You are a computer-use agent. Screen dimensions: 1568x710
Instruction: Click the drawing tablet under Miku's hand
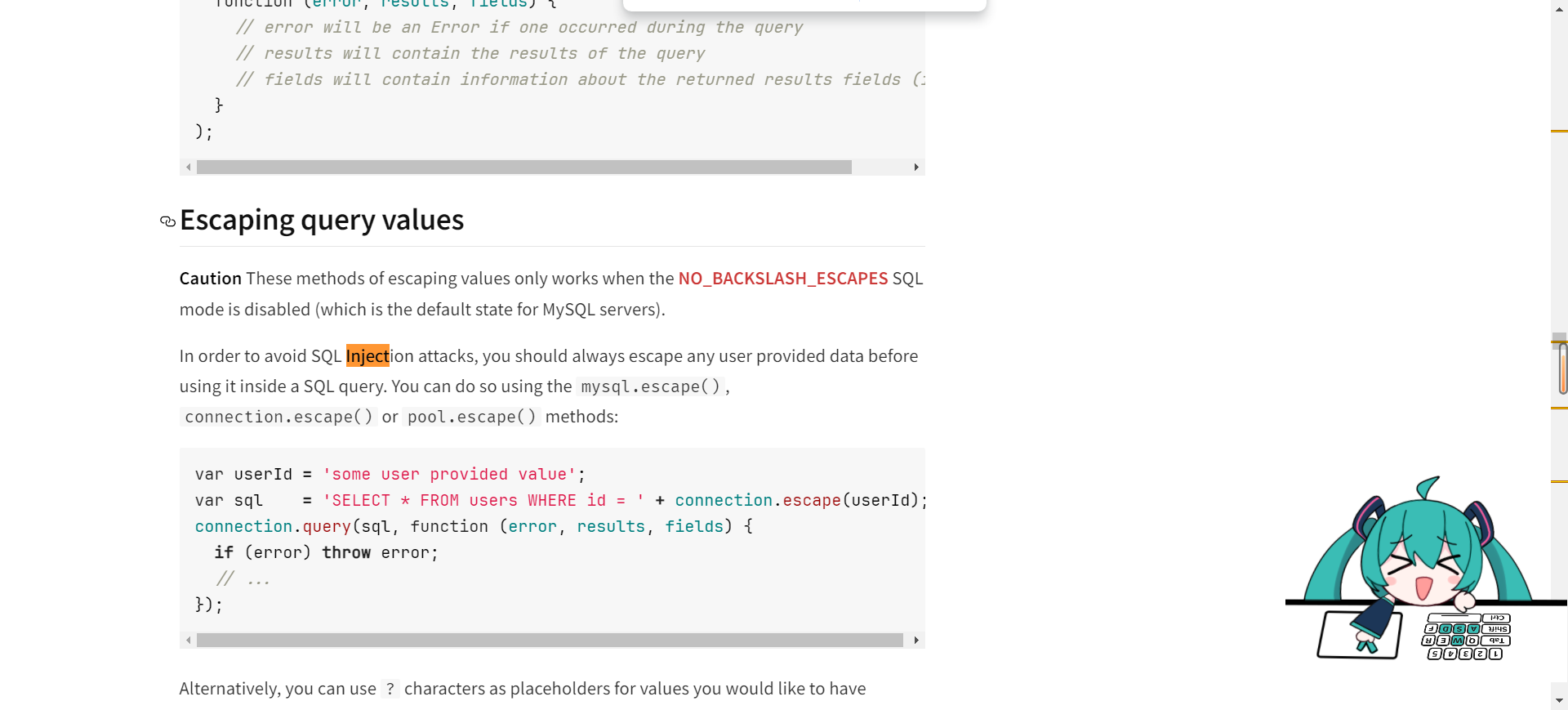coord(1358,635)
